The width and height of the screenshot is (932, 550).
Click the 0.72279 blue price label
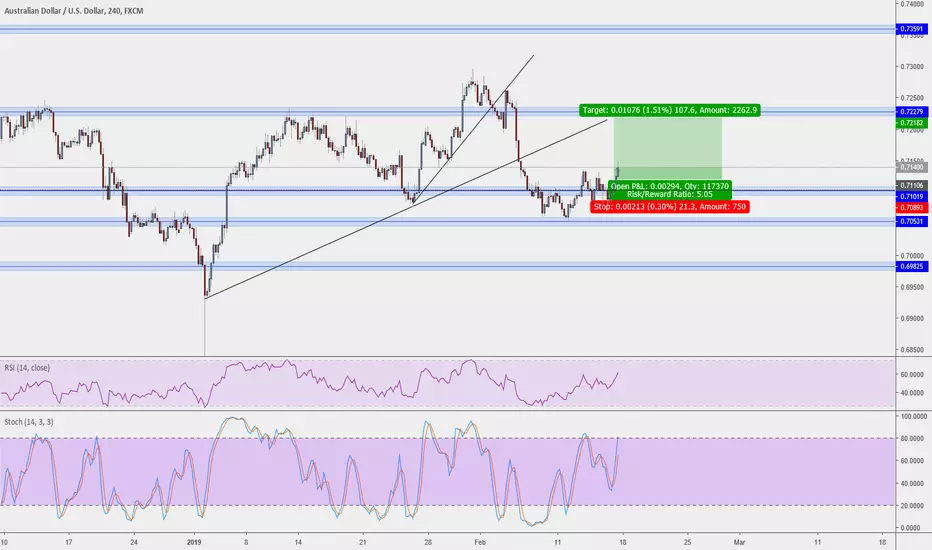pos(911,112)
